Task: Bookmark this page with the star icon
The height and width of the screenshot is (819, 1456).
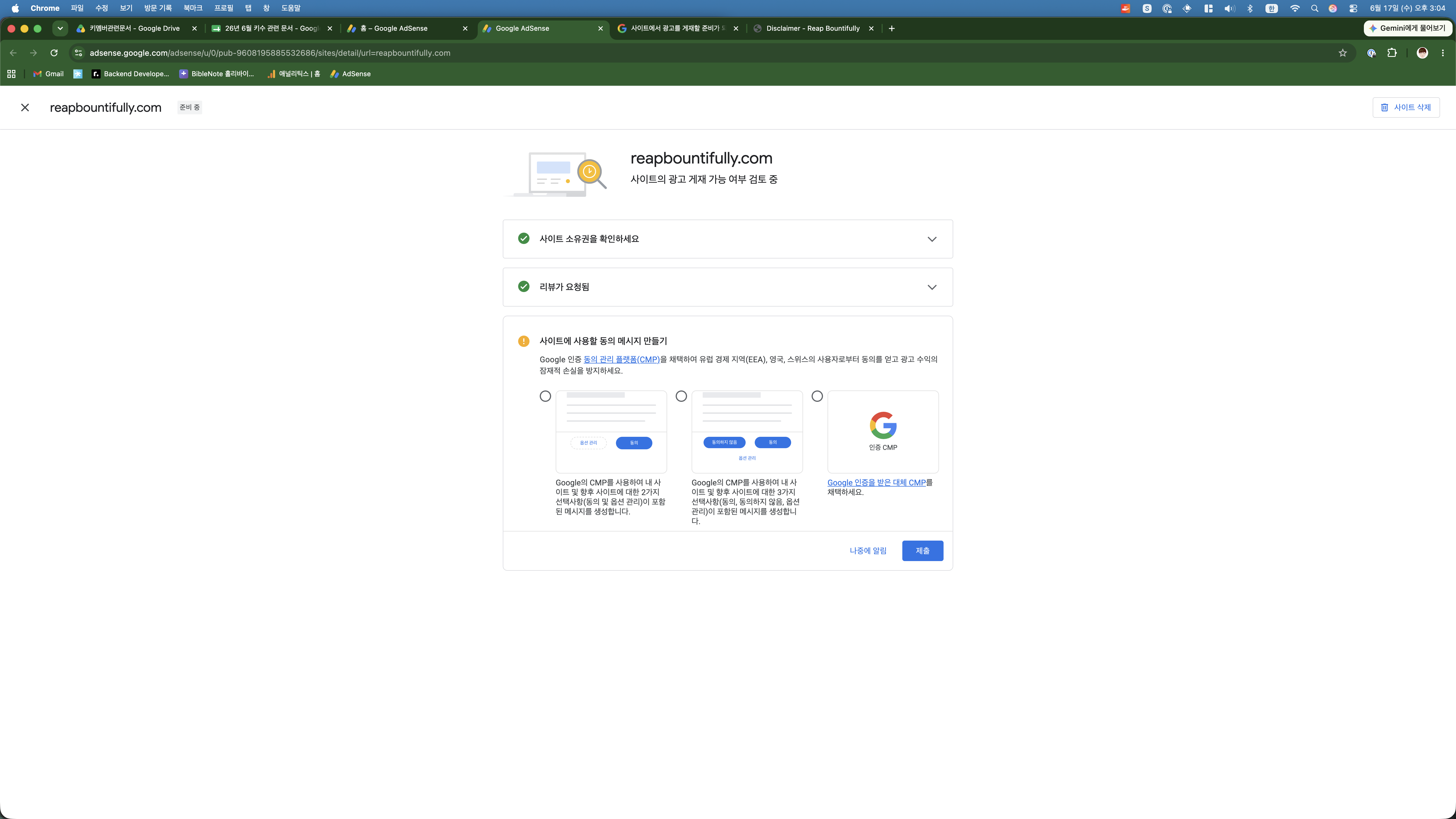Action: point(1343,53)
